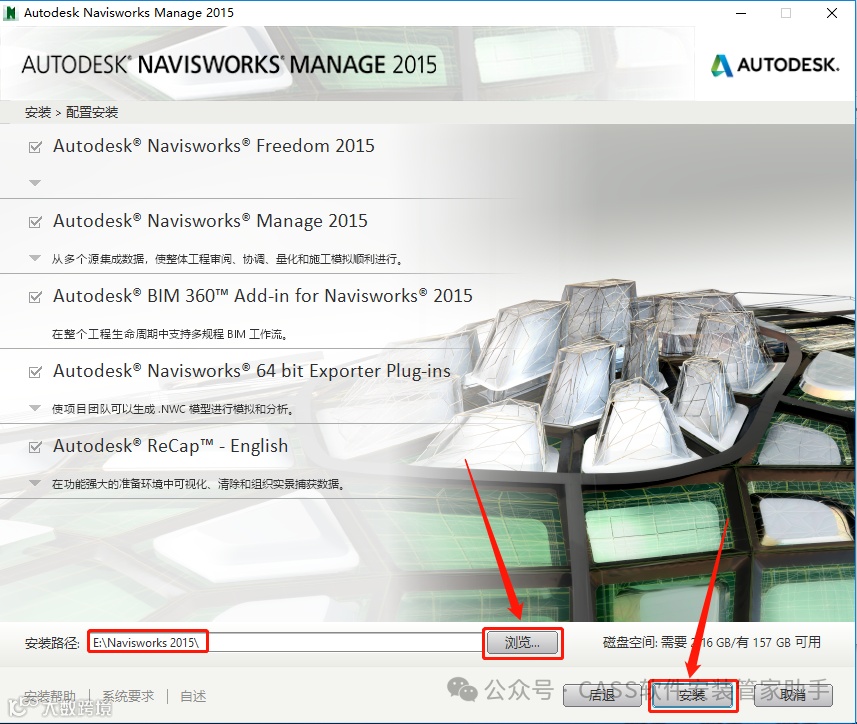Expand the Autodesk ReCap settings arrow

tap(35, 483)
